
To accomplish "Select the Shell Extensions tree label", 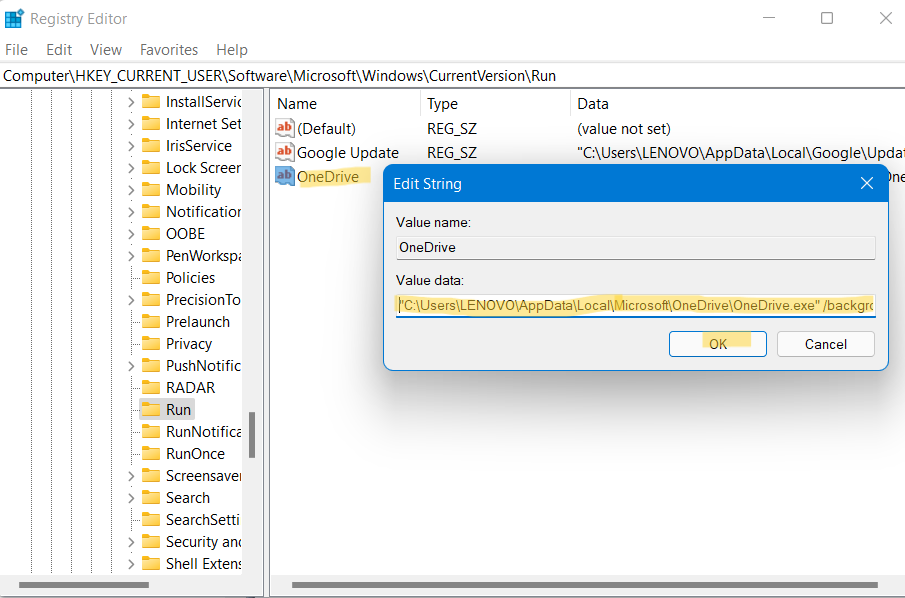I will [x=203, y=563].
